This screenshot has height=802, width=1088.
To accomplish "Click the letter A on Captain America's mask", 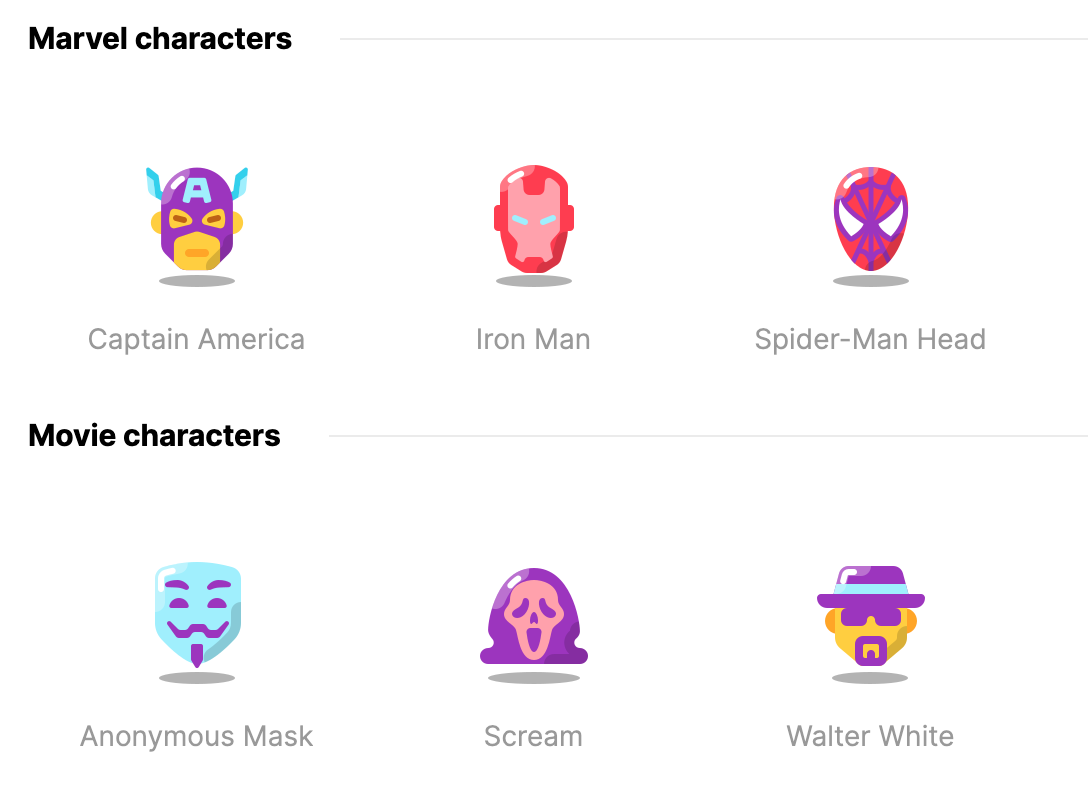I will point(199,187).
